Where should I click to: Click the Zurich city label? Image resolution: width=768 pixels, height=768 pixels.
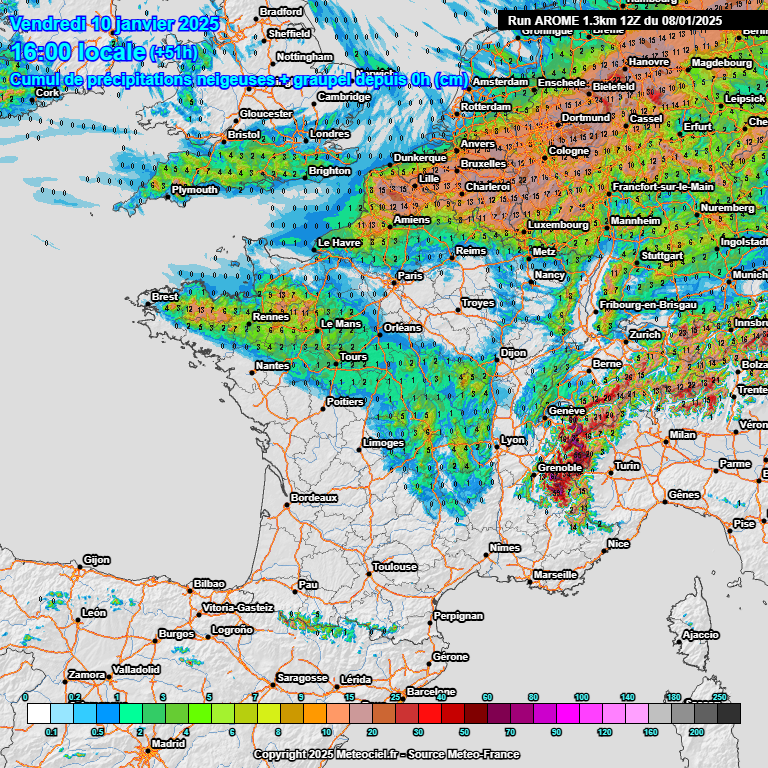645,335
